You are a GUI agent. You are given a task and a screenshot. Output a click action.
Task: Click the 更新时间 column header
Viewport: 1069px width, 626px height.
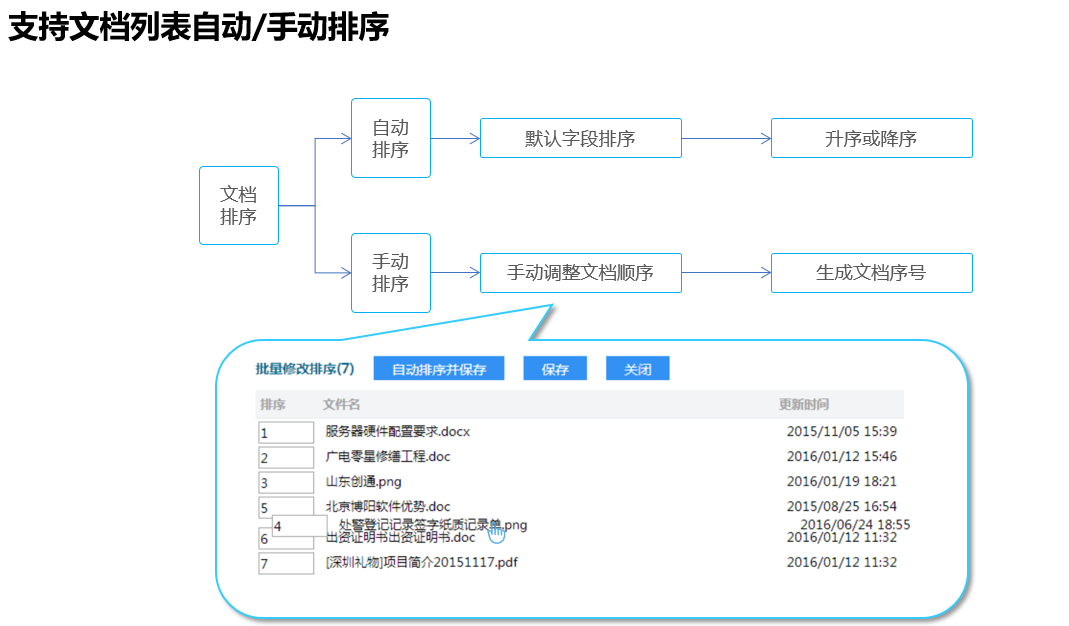[804, 404]
